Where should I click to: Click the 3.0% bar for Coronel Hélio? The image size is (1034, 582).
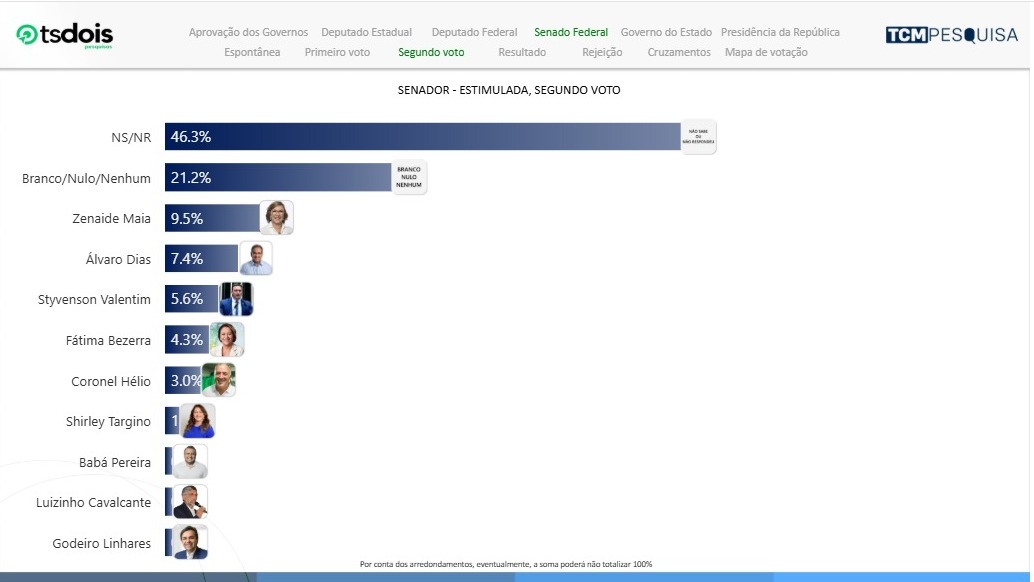183,380
